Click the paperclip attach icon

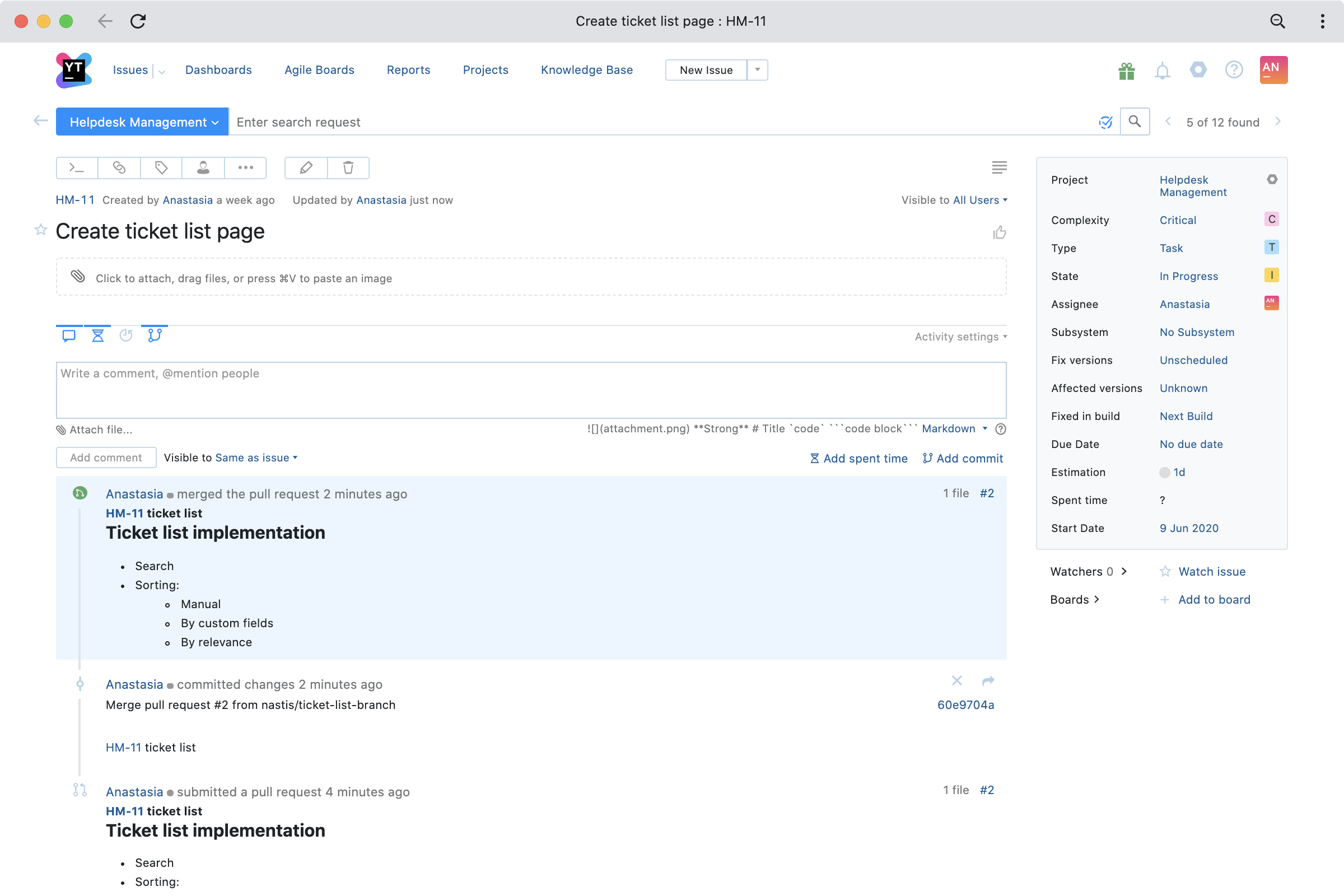pos(78,277)
